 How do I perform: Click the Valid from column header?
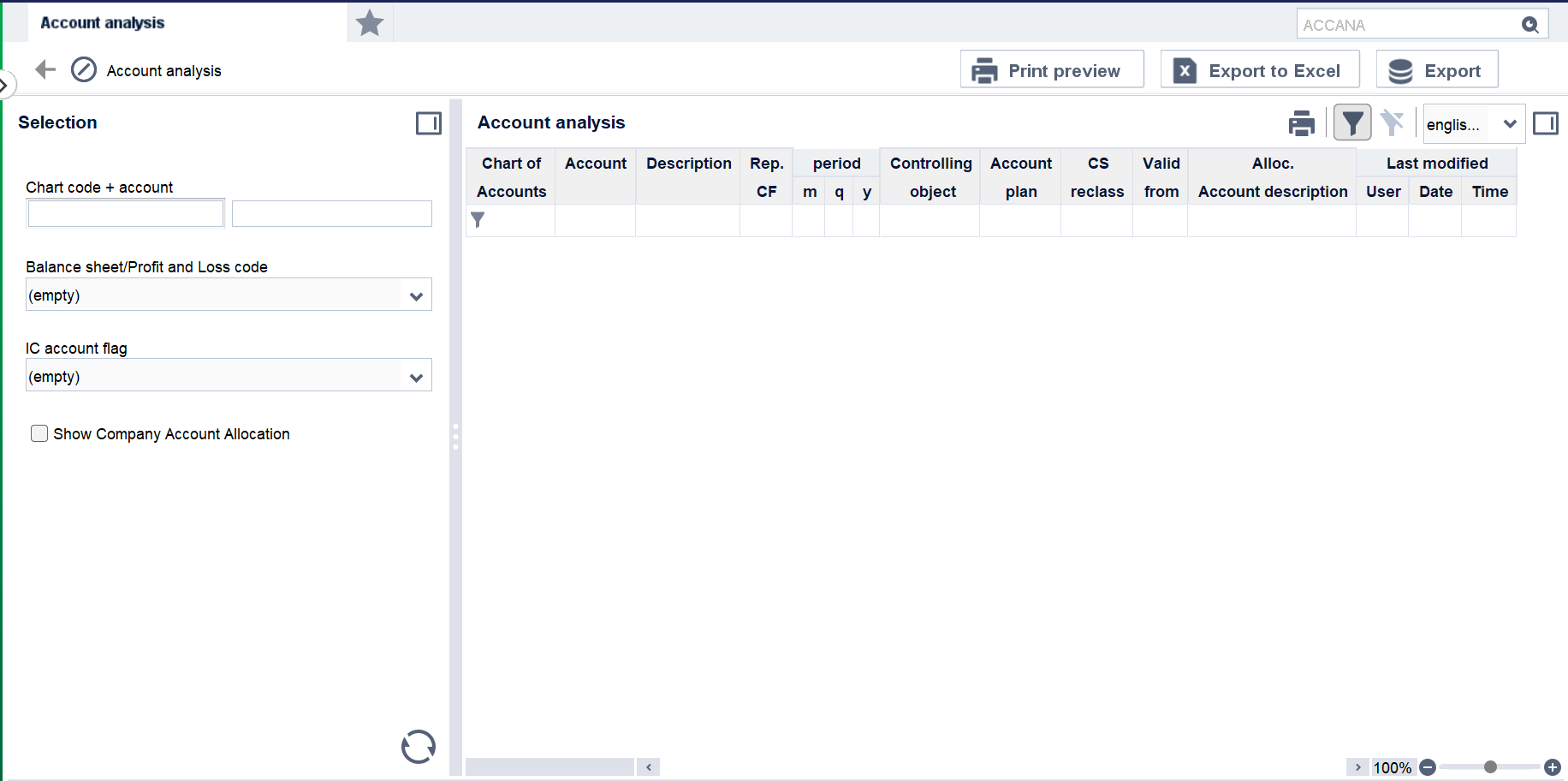point(1161,176)
